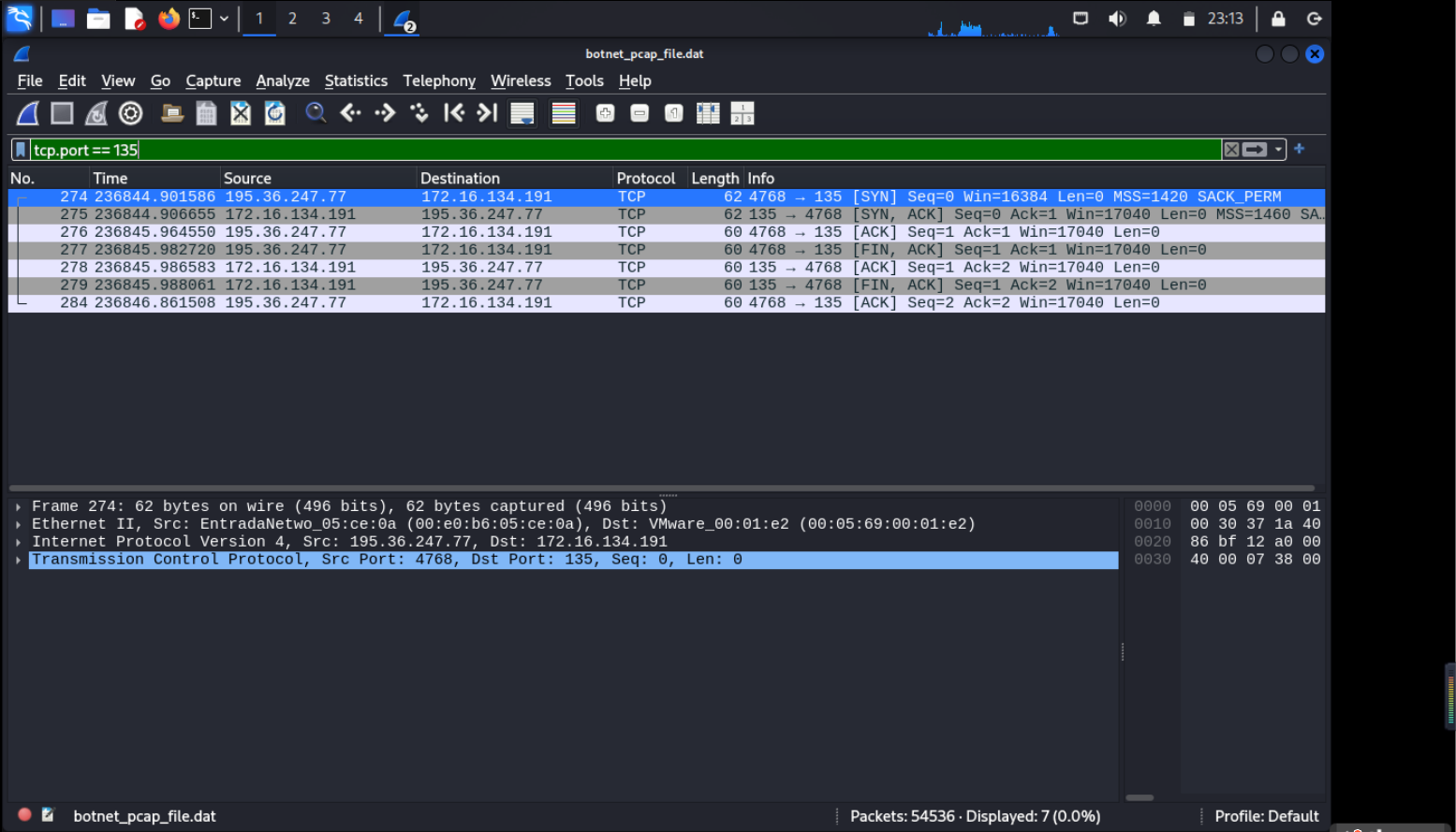Open volume control in system tray
Image resolution: width=1456 pixels, height=832 pixels.
(1117, 19)
